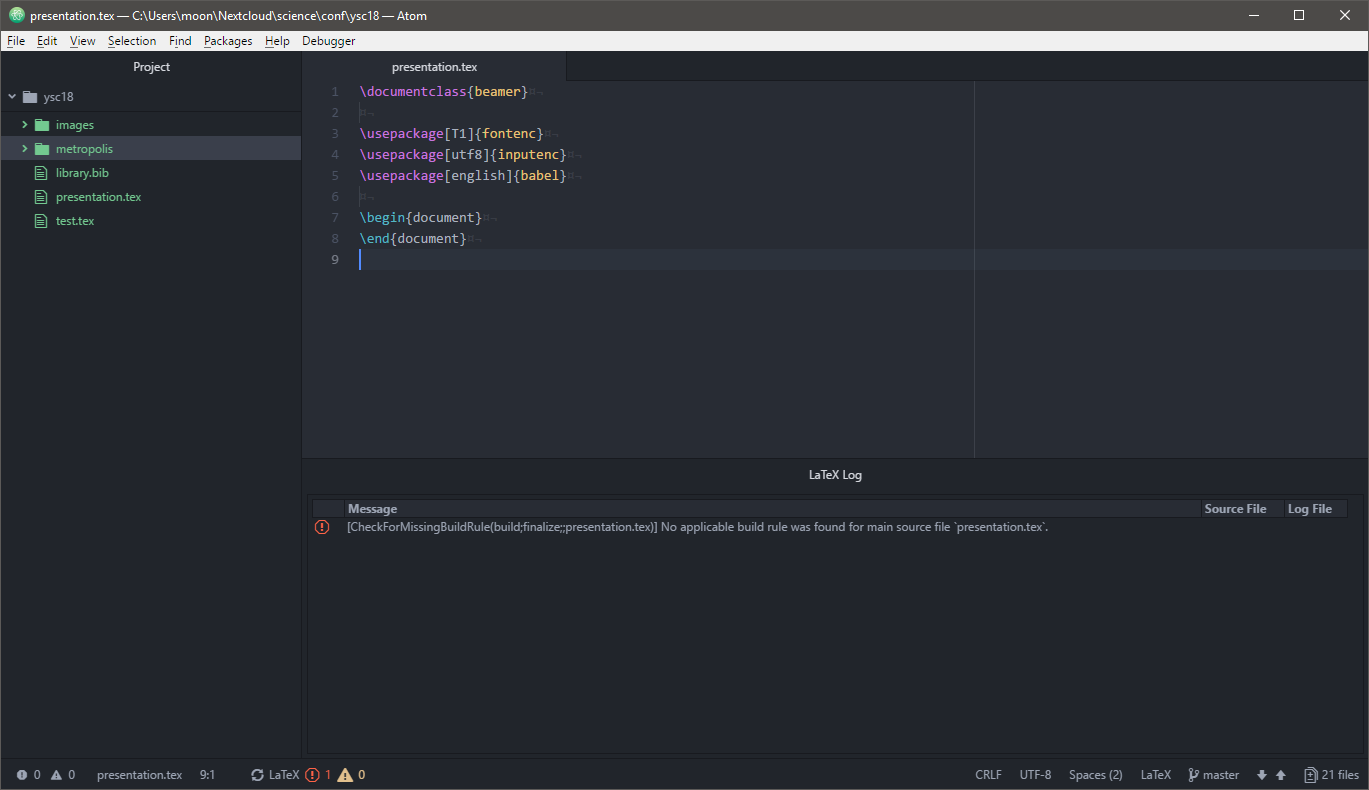Click line number 1 in the gutter
Viewport: 1369px width, 790px height.
pos(335,92)
